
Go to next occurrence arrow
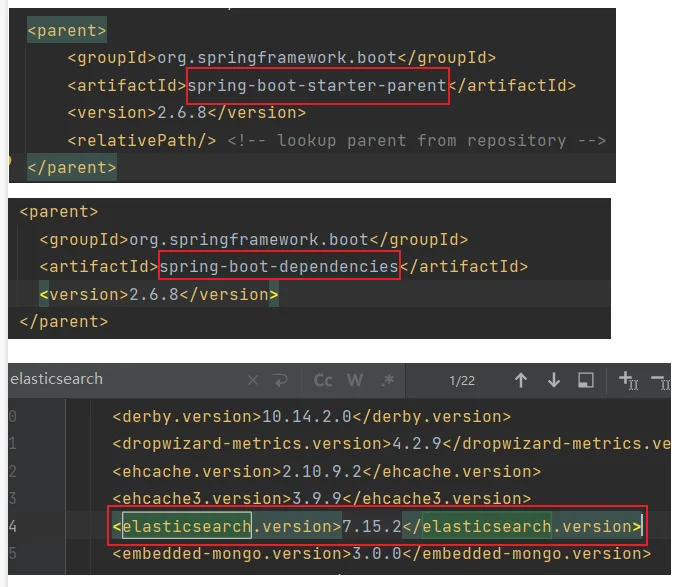554,381
